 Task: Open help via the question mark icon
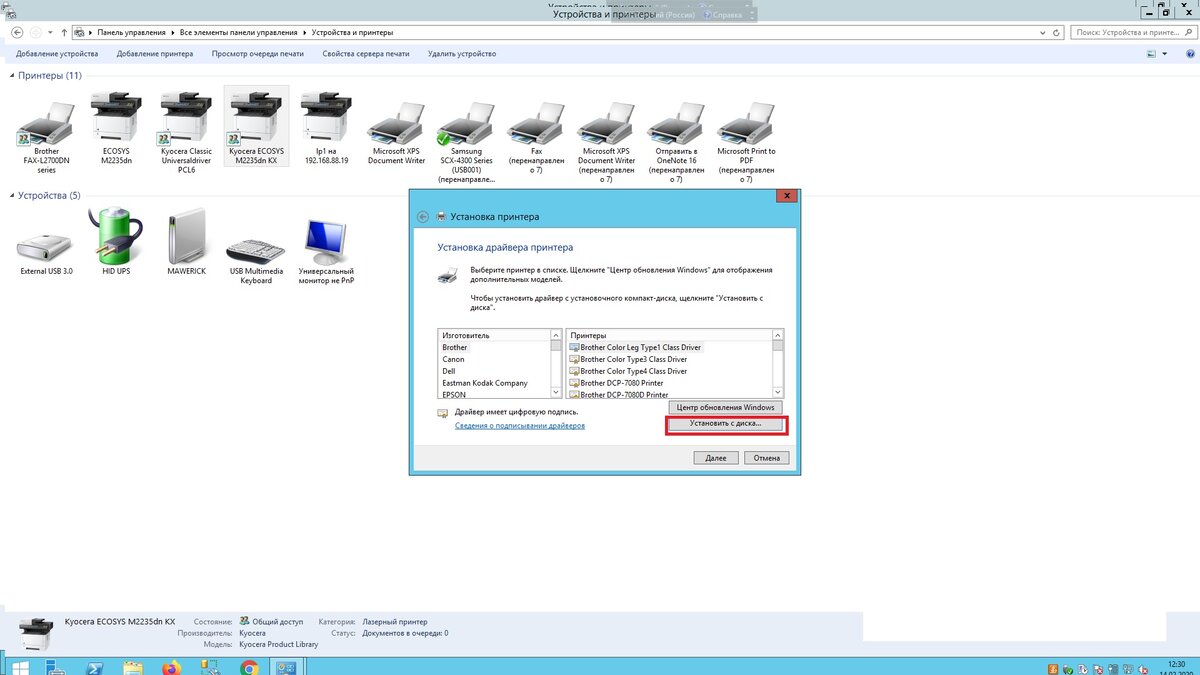(1189, 54)
